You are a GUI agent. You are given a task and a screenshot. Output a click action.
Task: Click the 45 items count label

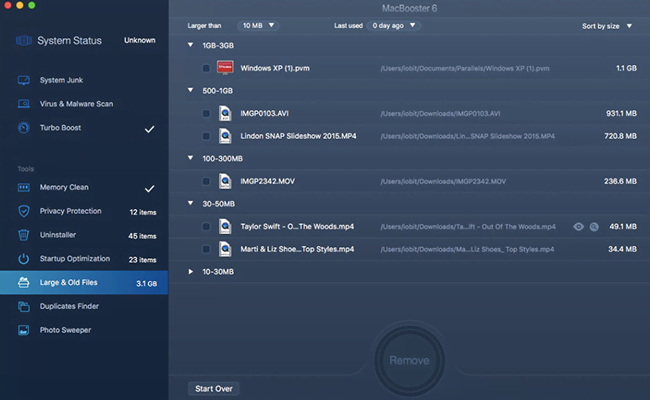(x=142, y=236)
